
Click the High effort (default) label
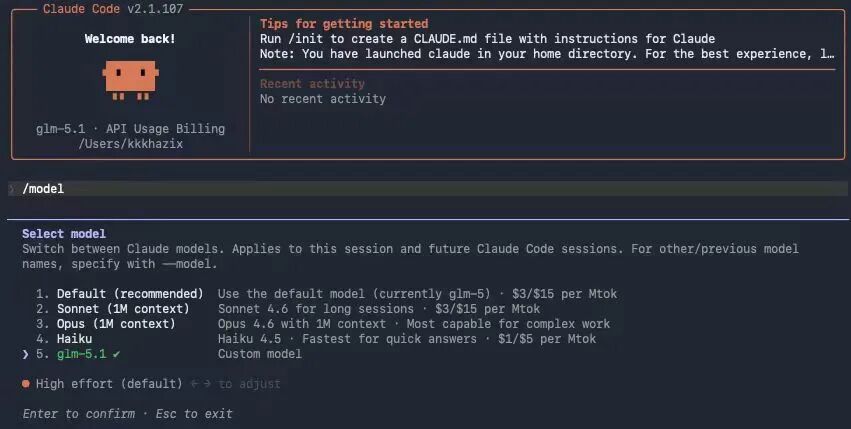(x=109, y=384)
